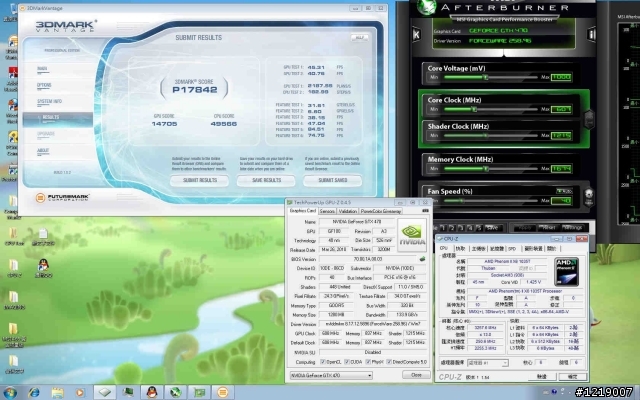Open the processor selection dropdown in CPU-Z

pyautogui.click(x=487, y=362)
